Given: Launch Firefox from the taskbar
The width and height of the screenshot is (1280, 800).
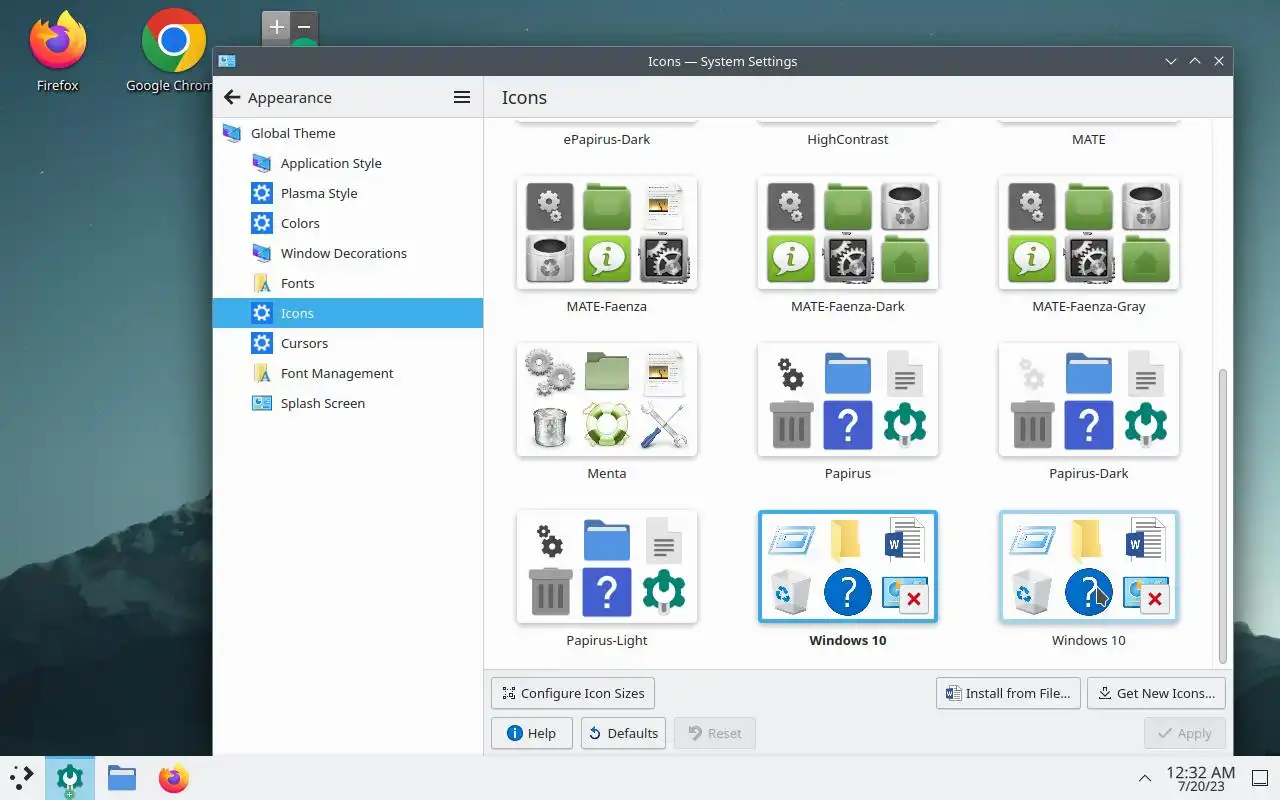Looking at the screenshot, I should [x=173, y=777].
